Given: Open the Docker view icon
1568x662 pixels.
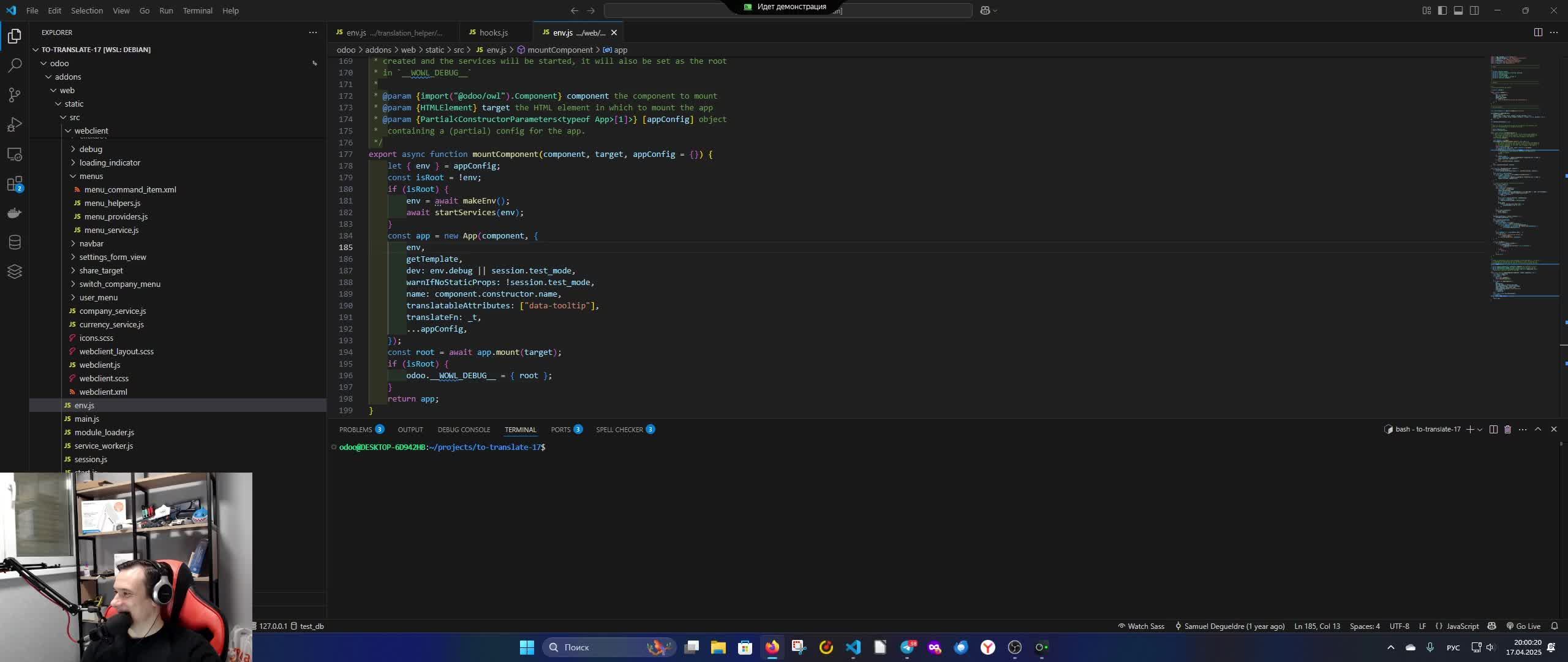Looking at the screenshot, I should tap(15, 213).
